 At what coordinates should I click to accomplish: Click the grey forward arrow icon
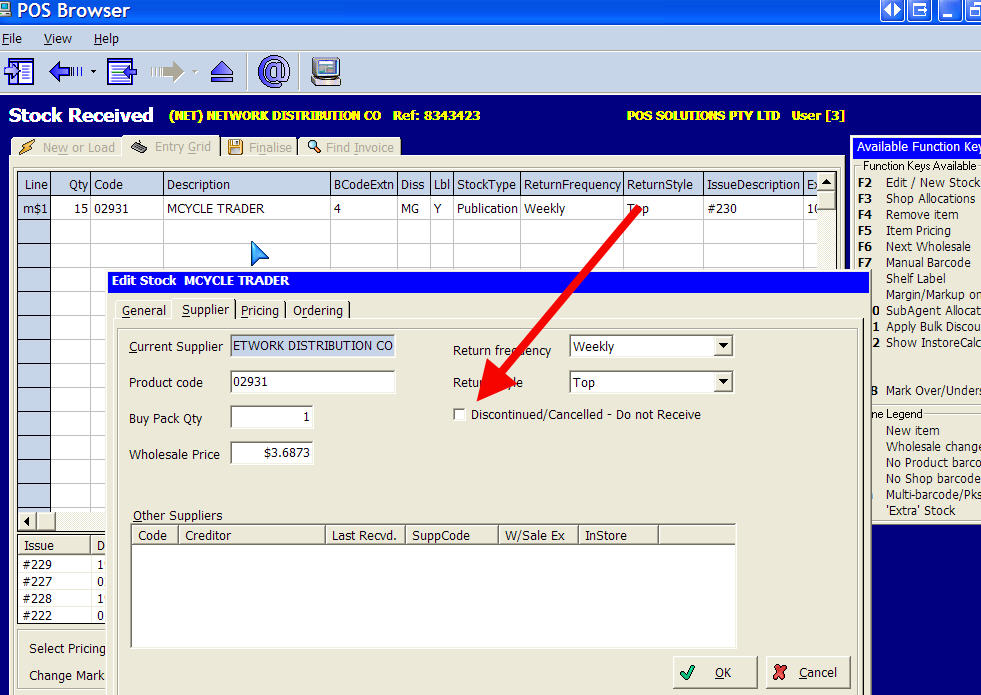click(166, 72)
